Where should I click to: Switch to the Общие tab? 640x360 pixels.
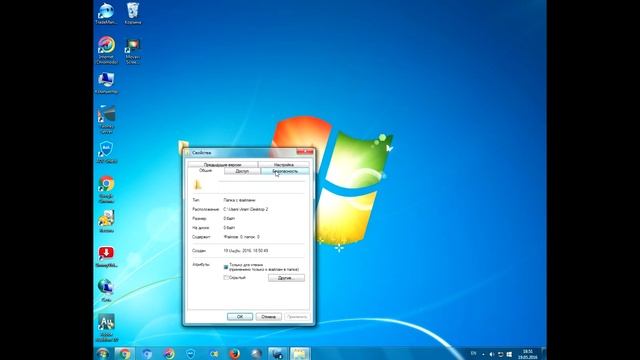205,171
